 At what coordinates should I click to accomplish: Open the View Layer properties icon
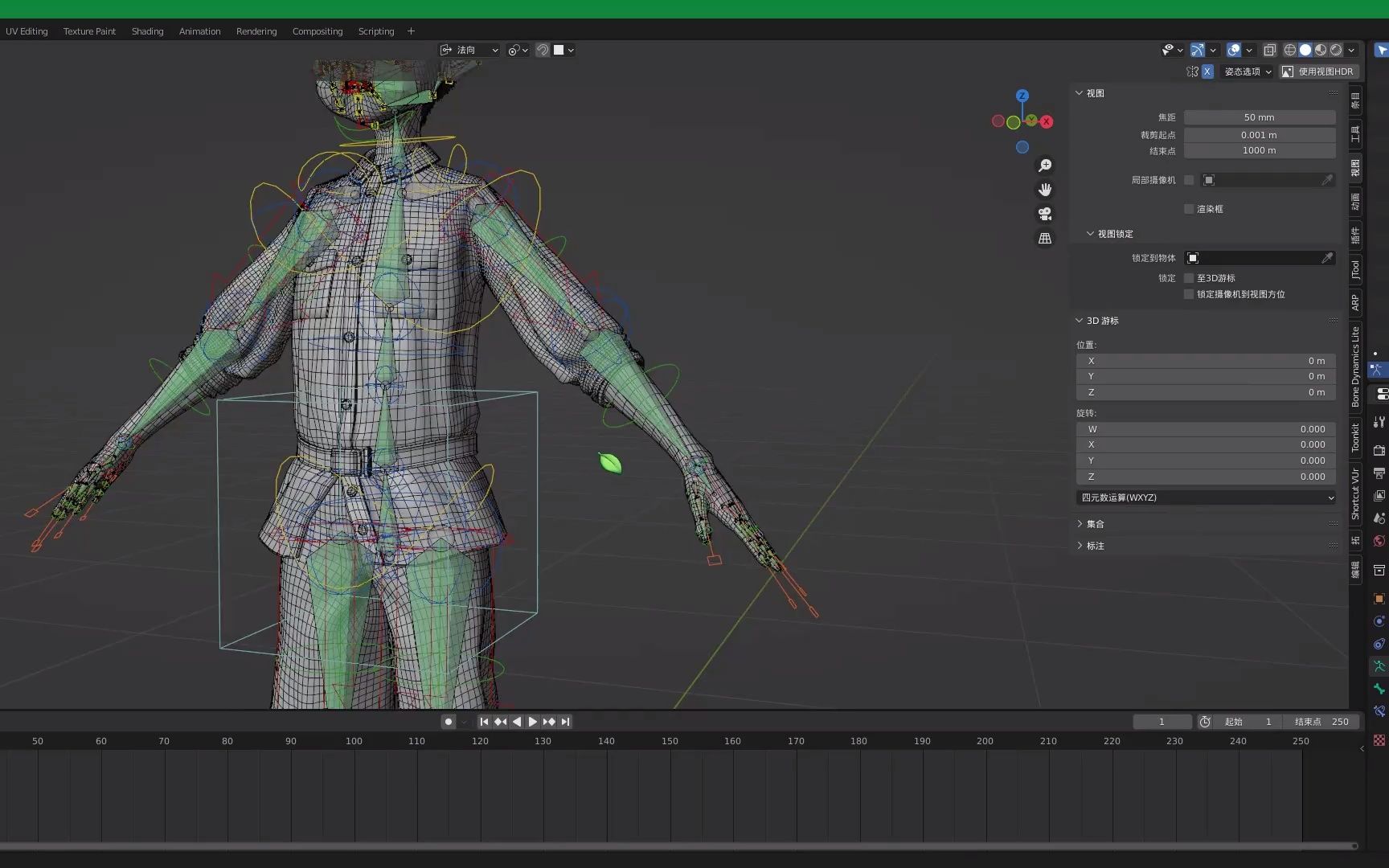click(x=1379, y=495)
